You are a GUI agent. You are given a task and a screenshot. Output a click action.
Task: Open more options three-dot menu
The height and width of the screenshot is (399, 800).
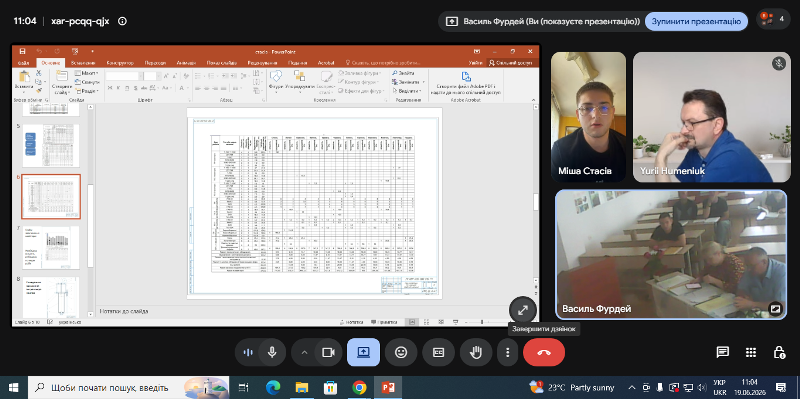coord(507,352)
